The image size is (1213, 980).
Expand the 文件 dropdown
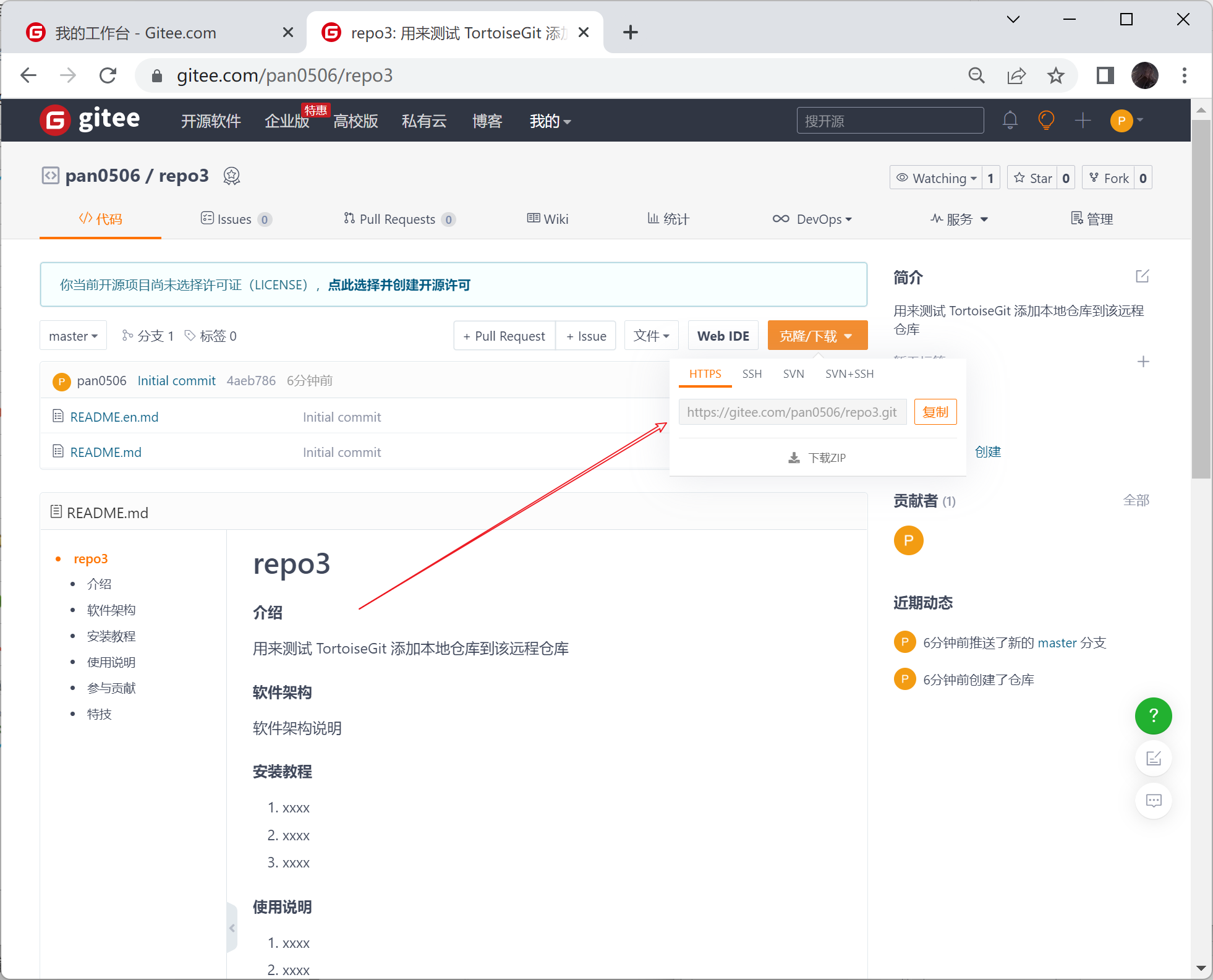pos(651,336)
